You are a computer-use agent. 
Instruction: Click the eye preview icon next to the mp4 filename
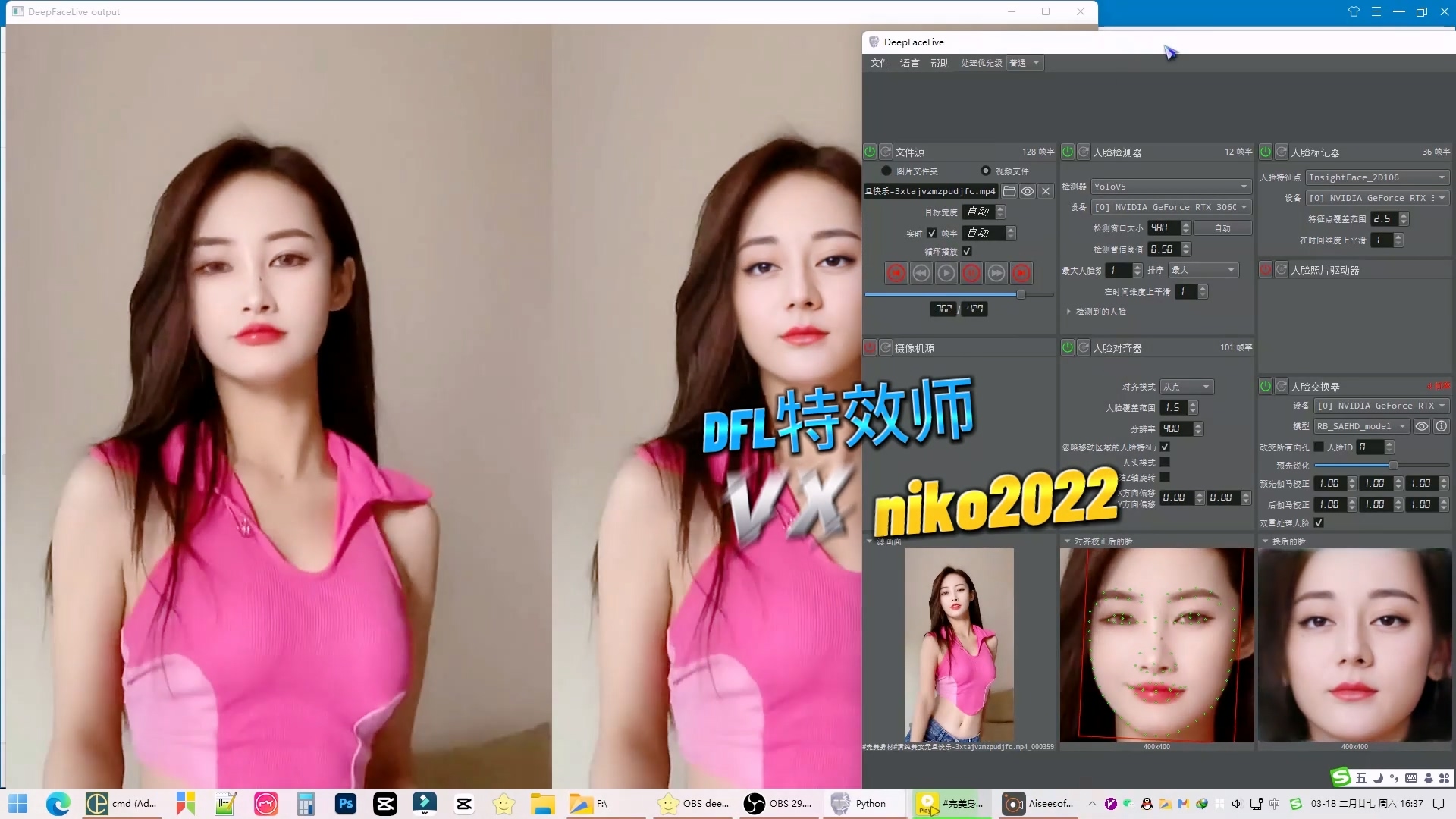tap(1028, 191)
